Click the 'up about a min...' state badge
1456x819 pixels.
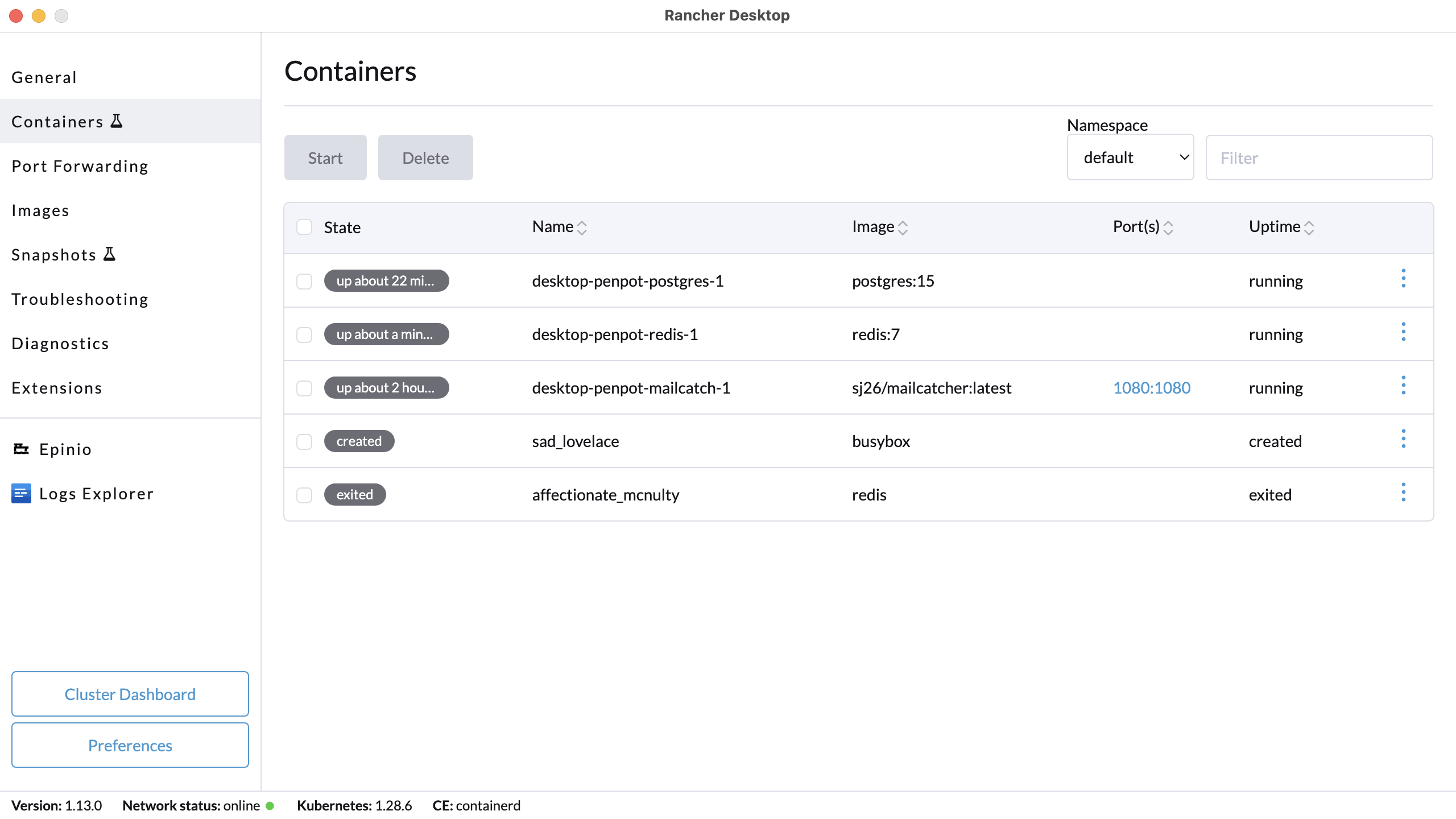[x=386, y=334]
